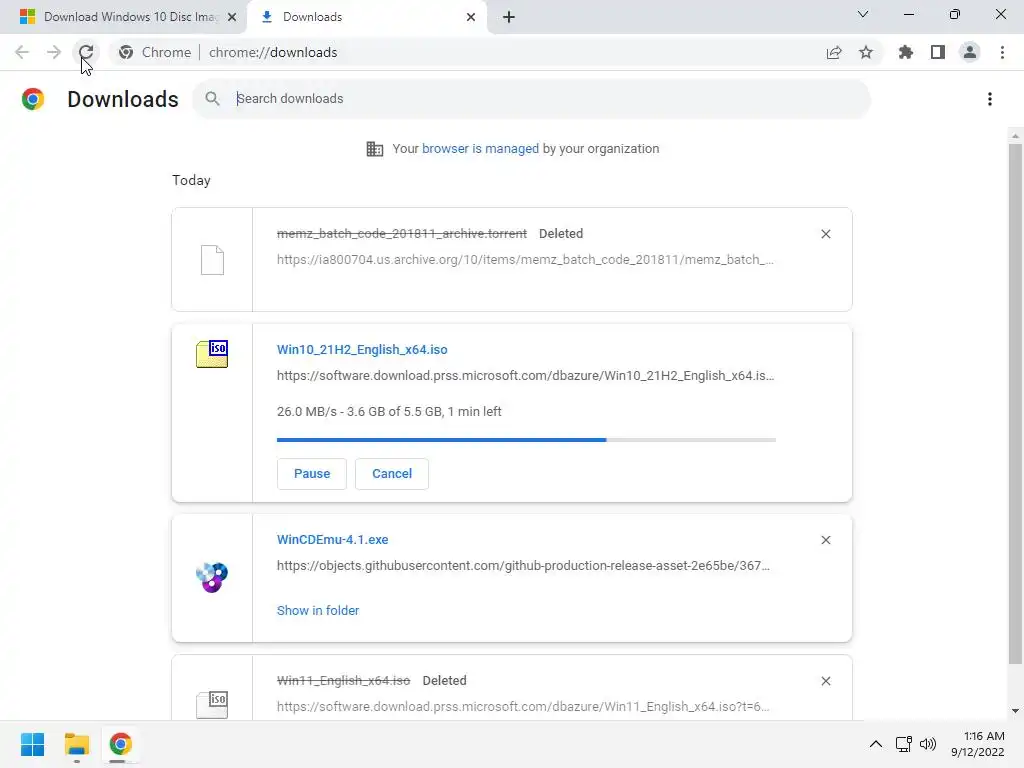
Task: Open File Explorer from taskbar
Action: coord(76,744)
